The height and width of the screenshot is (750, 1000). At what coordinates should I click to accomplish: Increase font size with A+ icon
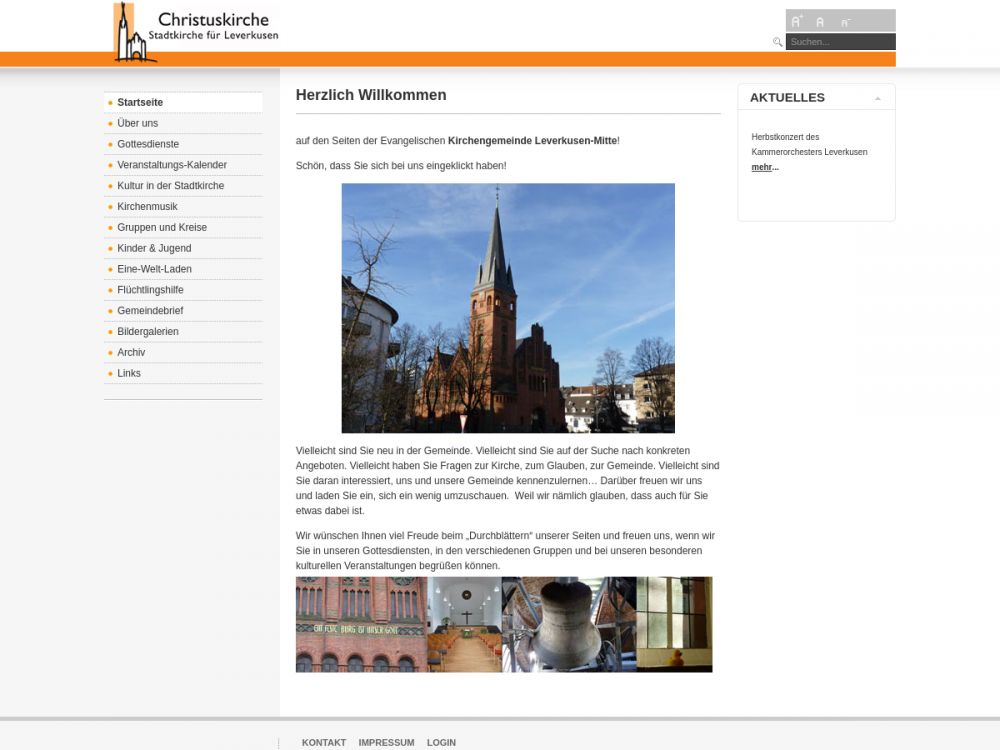[797, 21]
